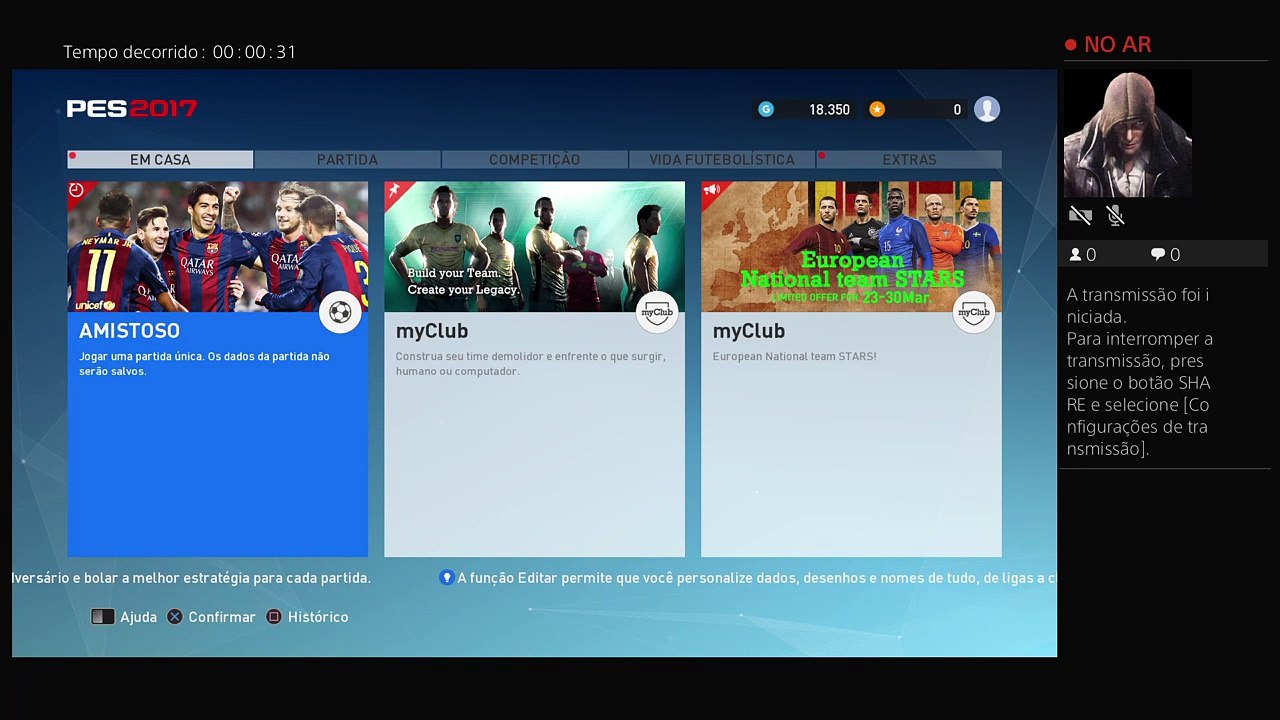Open the PARTIDA tab
The width and height of the screenshot is (1280, 720).
point(347,160)
